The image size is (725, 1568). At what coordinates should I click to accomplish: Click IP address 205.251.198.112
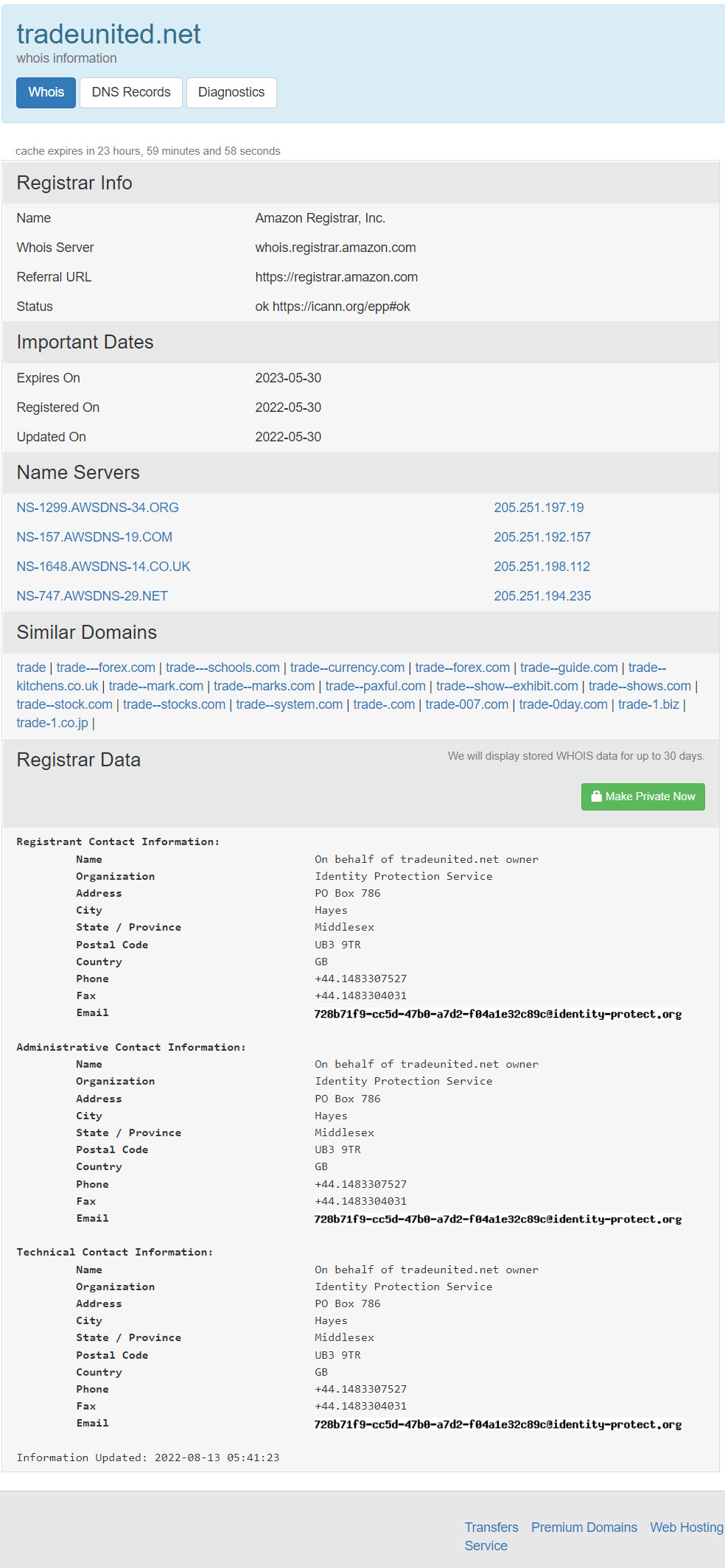(542, 567)
